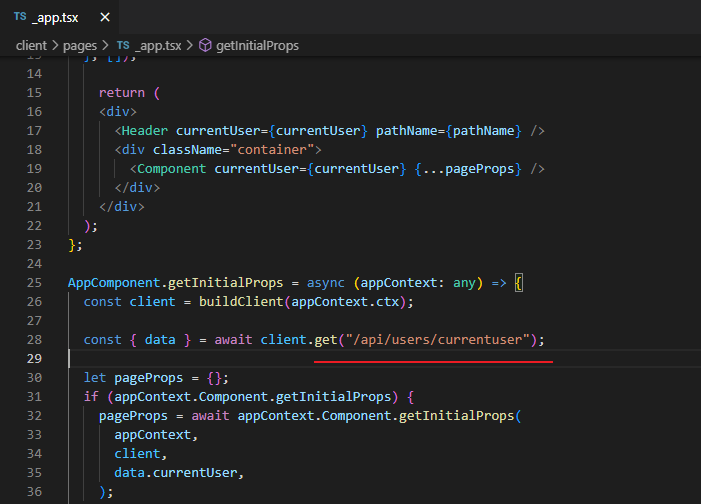The height and width of the screenshot is (504, 701).
Task: Click the symbol icon beside getInitialProps breadcrumb
Action: pyautogui.click(x=206, y=45)
